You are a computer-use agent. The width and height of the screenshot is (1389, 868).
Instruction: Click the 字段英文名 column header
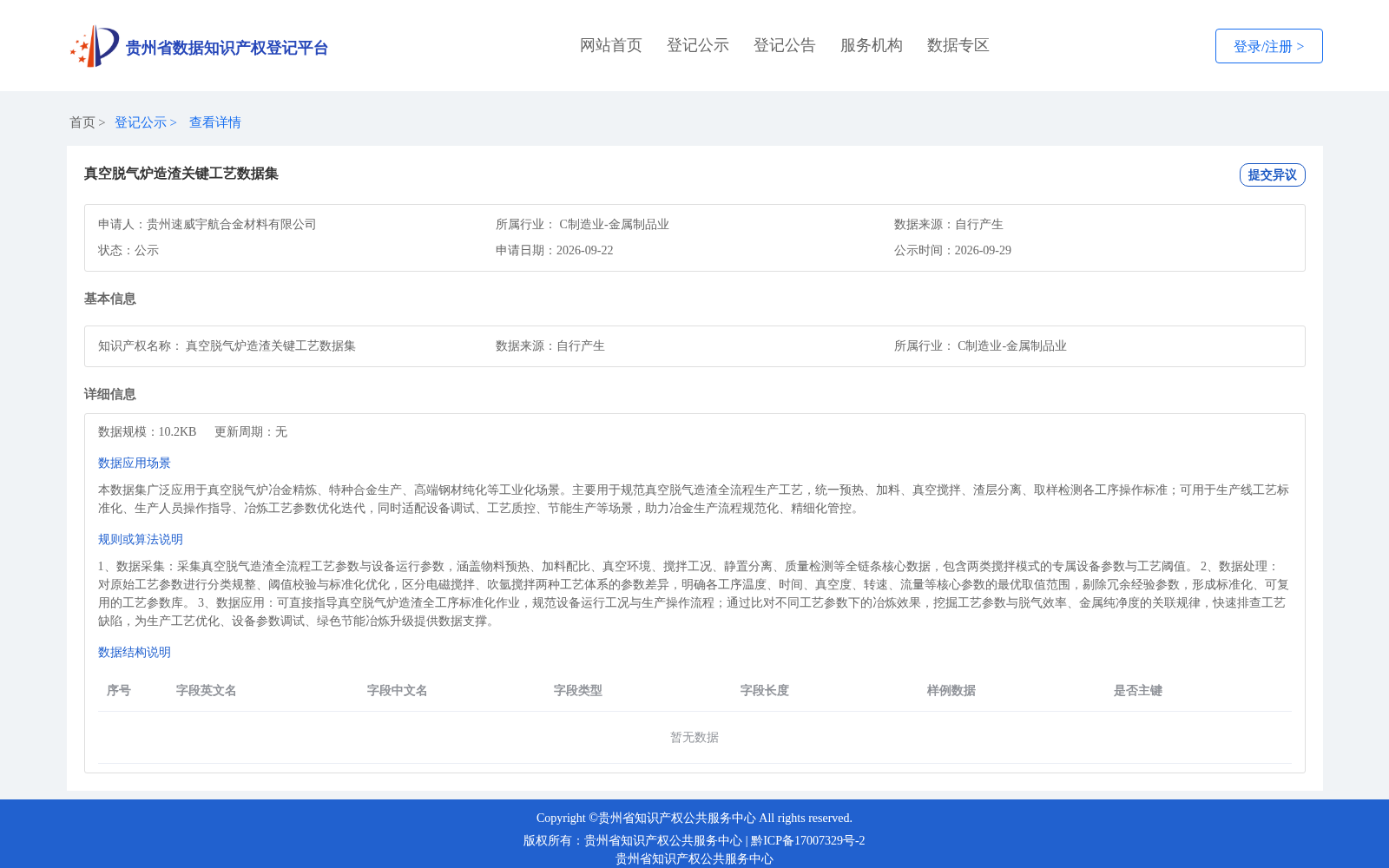[x=207, y=691]
